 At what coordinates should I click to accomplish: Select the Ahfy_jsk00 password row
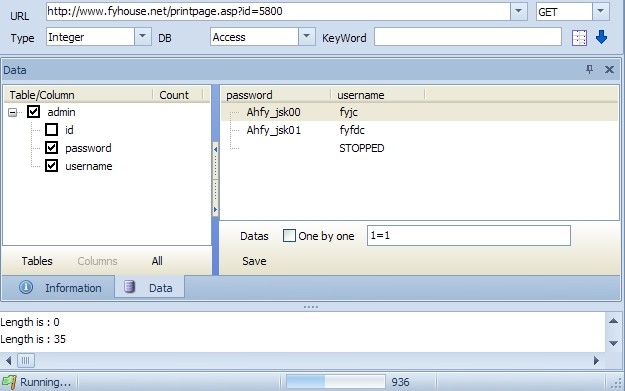pos(273,112)
